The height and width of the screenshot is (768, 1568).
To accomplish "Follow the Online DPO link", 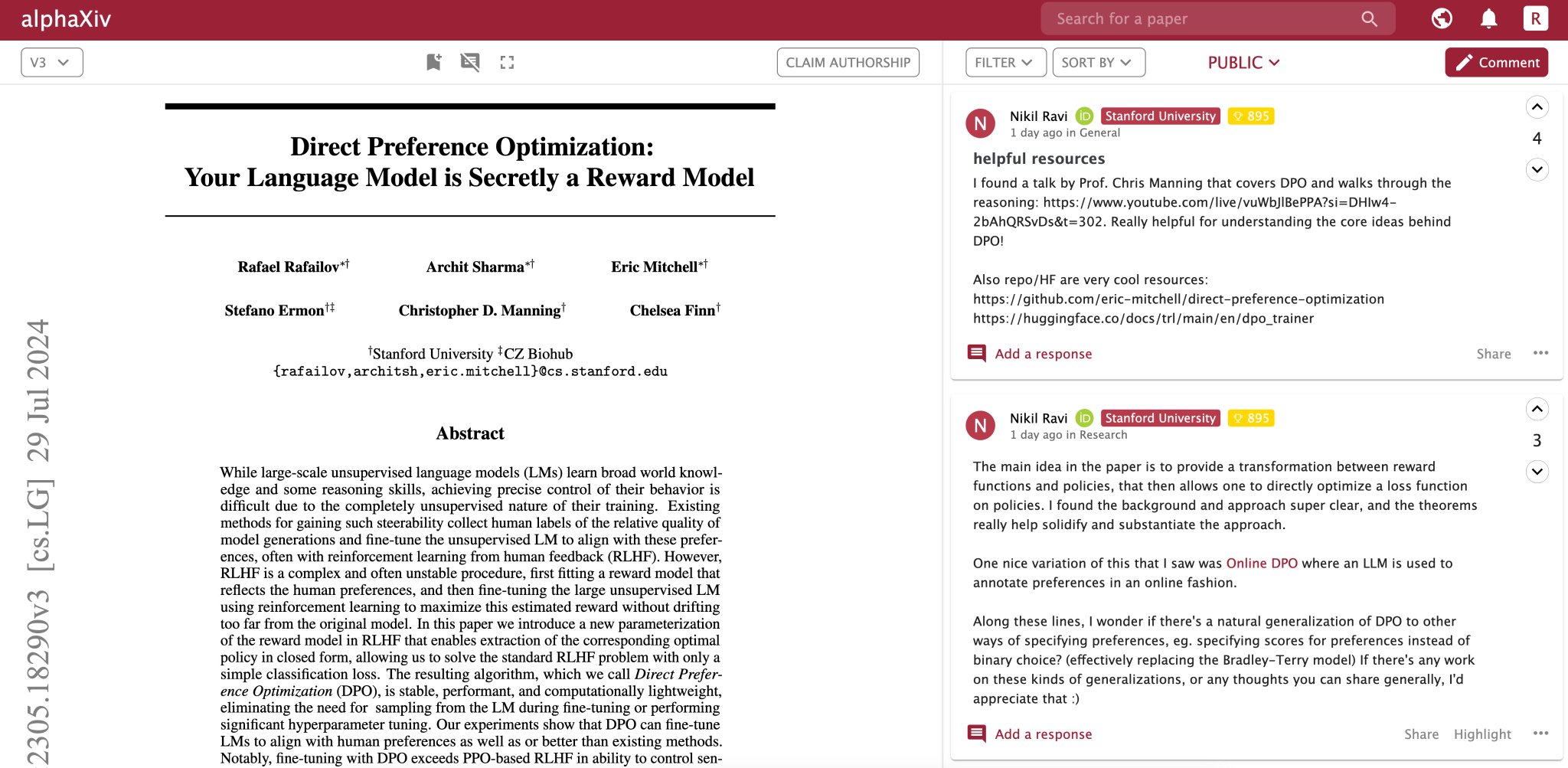I will (1262, 564).
